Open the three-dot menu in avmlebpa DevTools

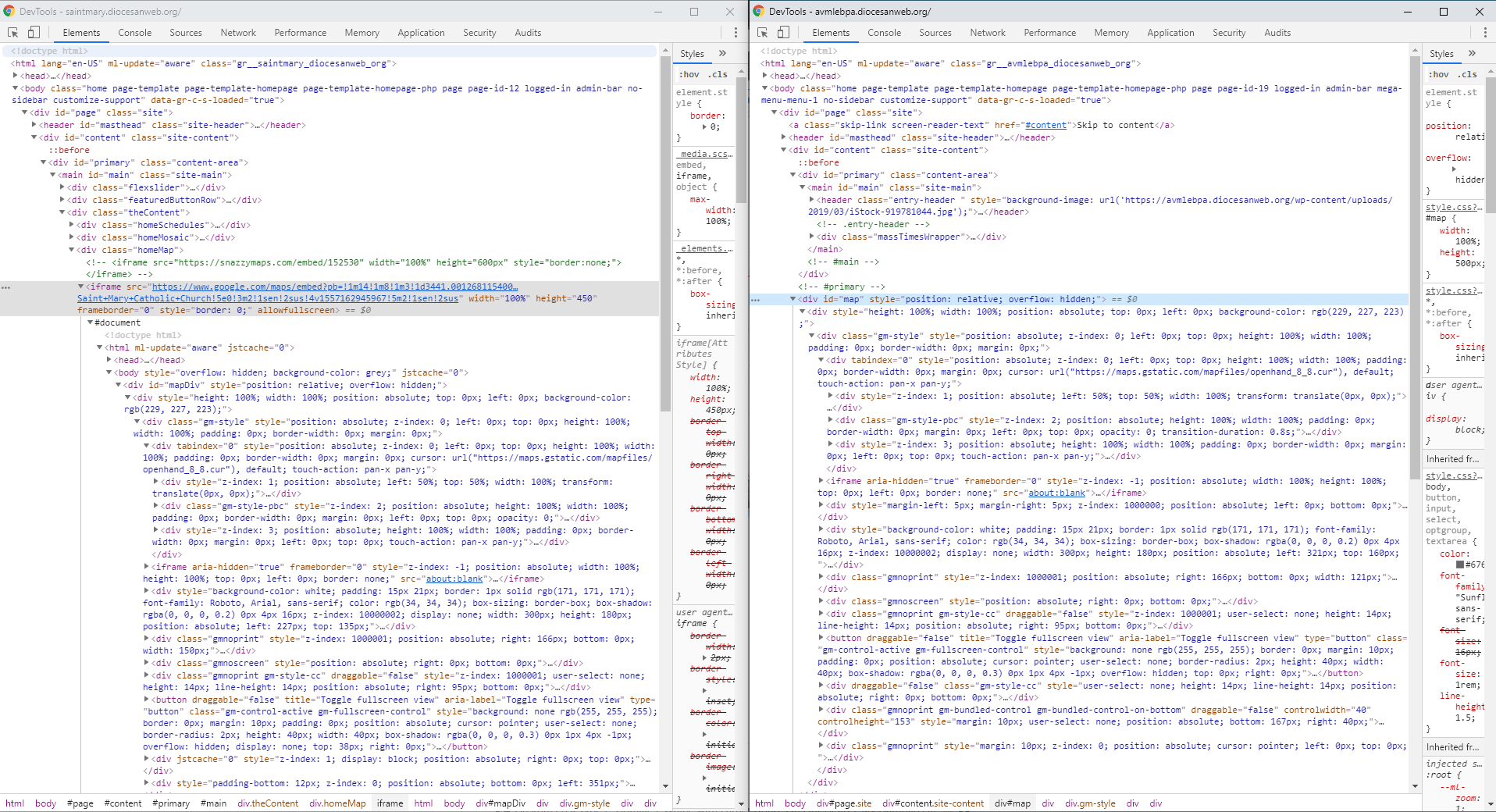click(x=1485, y=33)
